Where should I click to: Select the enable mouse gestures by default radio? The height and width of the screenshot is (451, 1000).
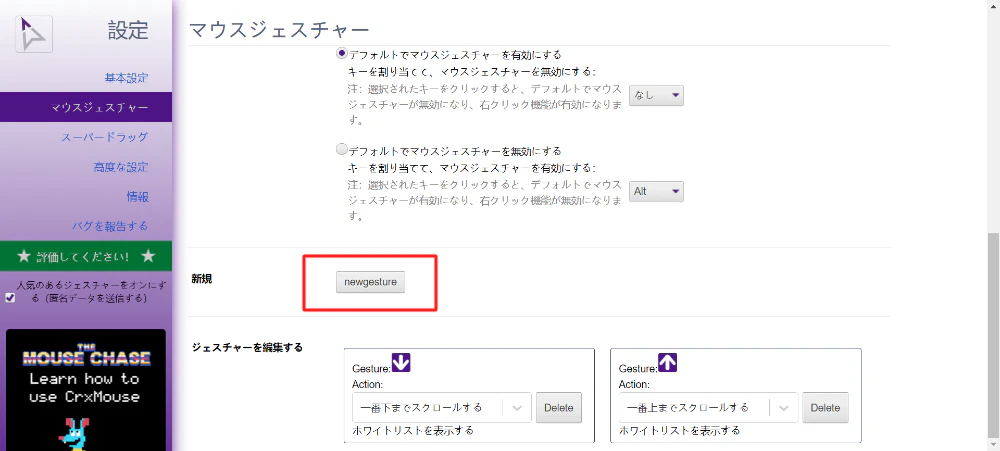pos(342,54)
